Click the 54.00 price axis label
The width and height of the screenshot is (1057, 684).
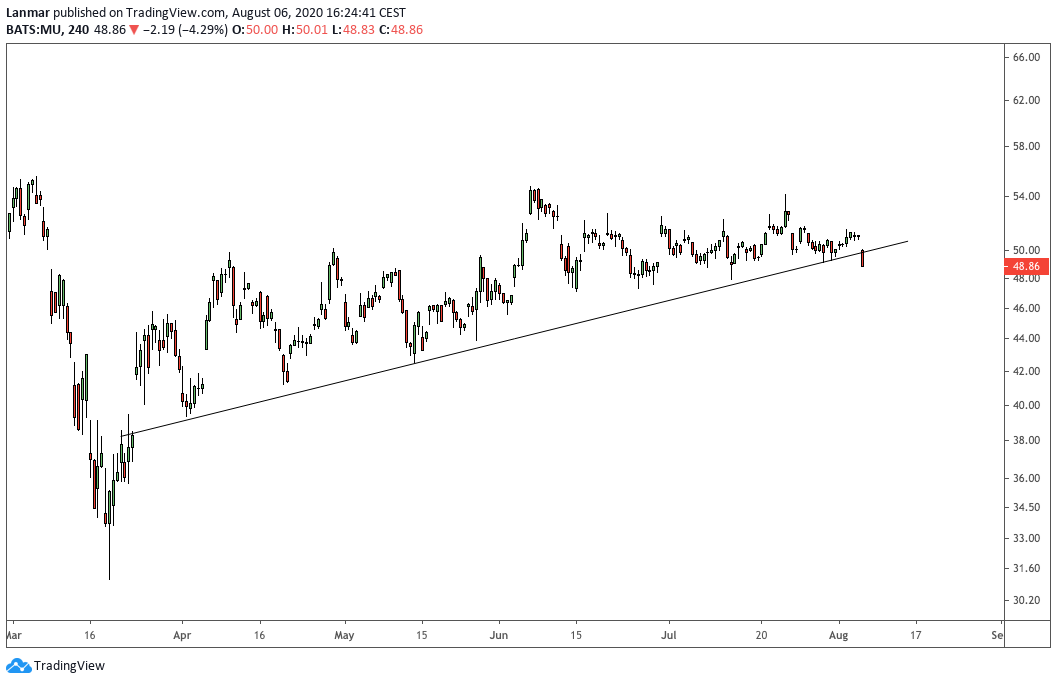[1026, 196]
